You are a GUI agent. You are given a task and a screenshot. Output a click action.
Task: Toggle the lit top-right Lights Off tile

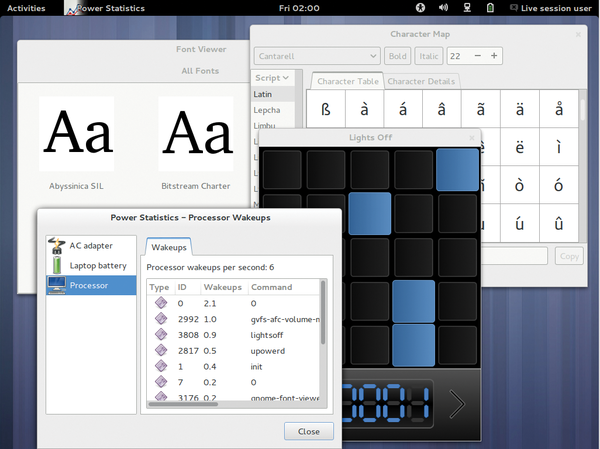[x=458, y=167]
